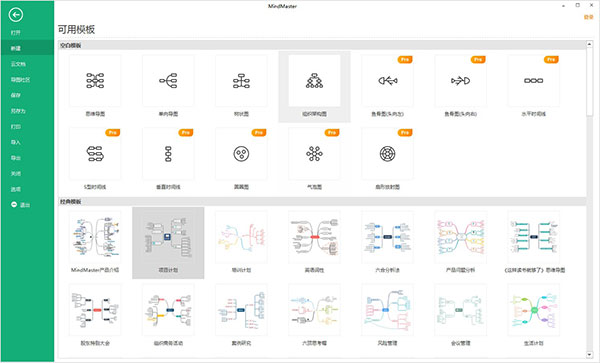Viewport: 600px width, 363px height.
Task: Open the 组织商务活动 template thumbnail
Action: [168, 310]
